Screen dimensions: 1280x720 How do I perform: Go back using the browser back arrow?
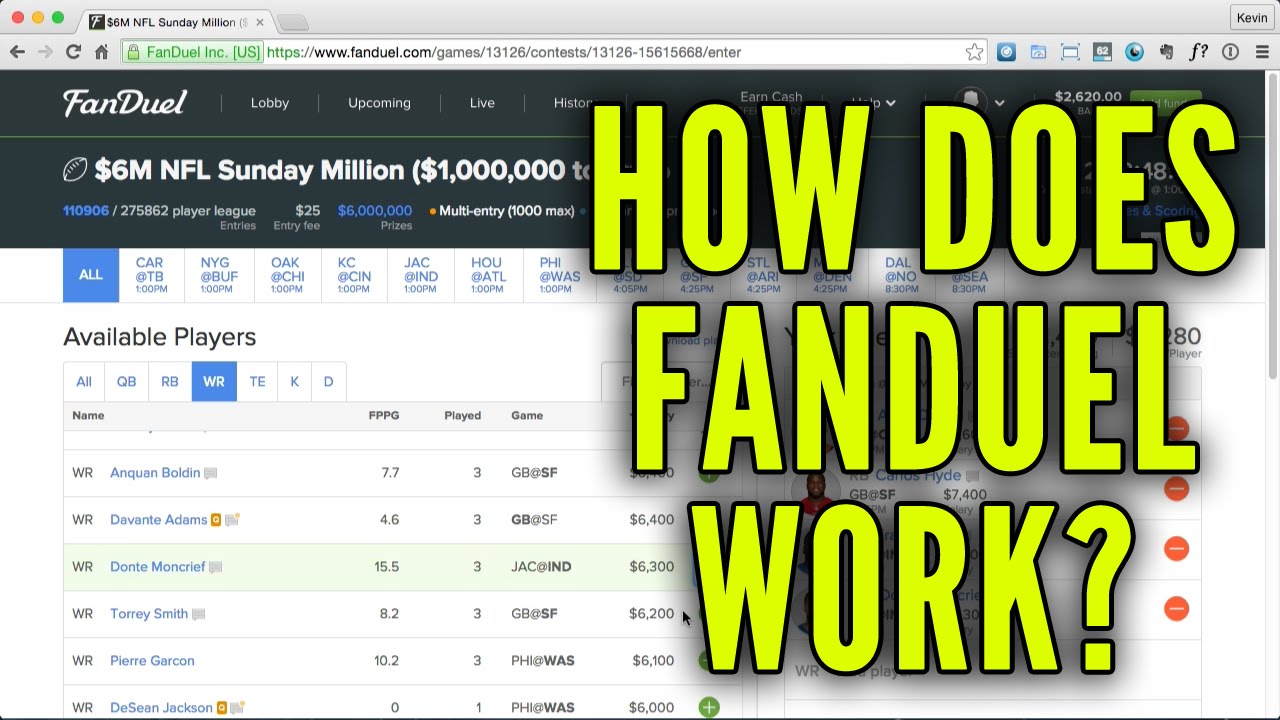[x=18, y=52]
